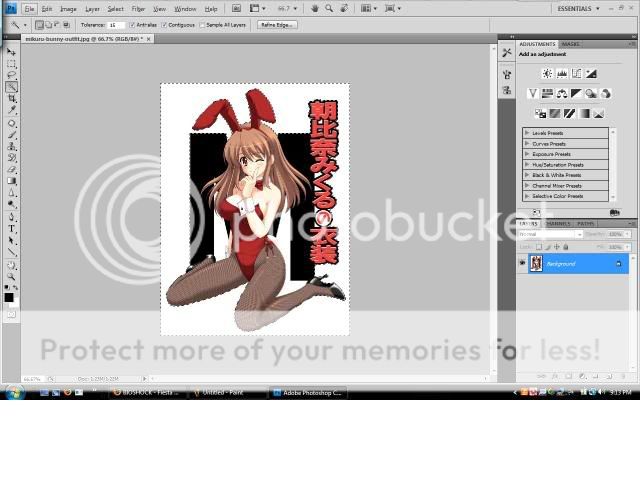Click the Threshold adjustment icon

tap(569, 113)
